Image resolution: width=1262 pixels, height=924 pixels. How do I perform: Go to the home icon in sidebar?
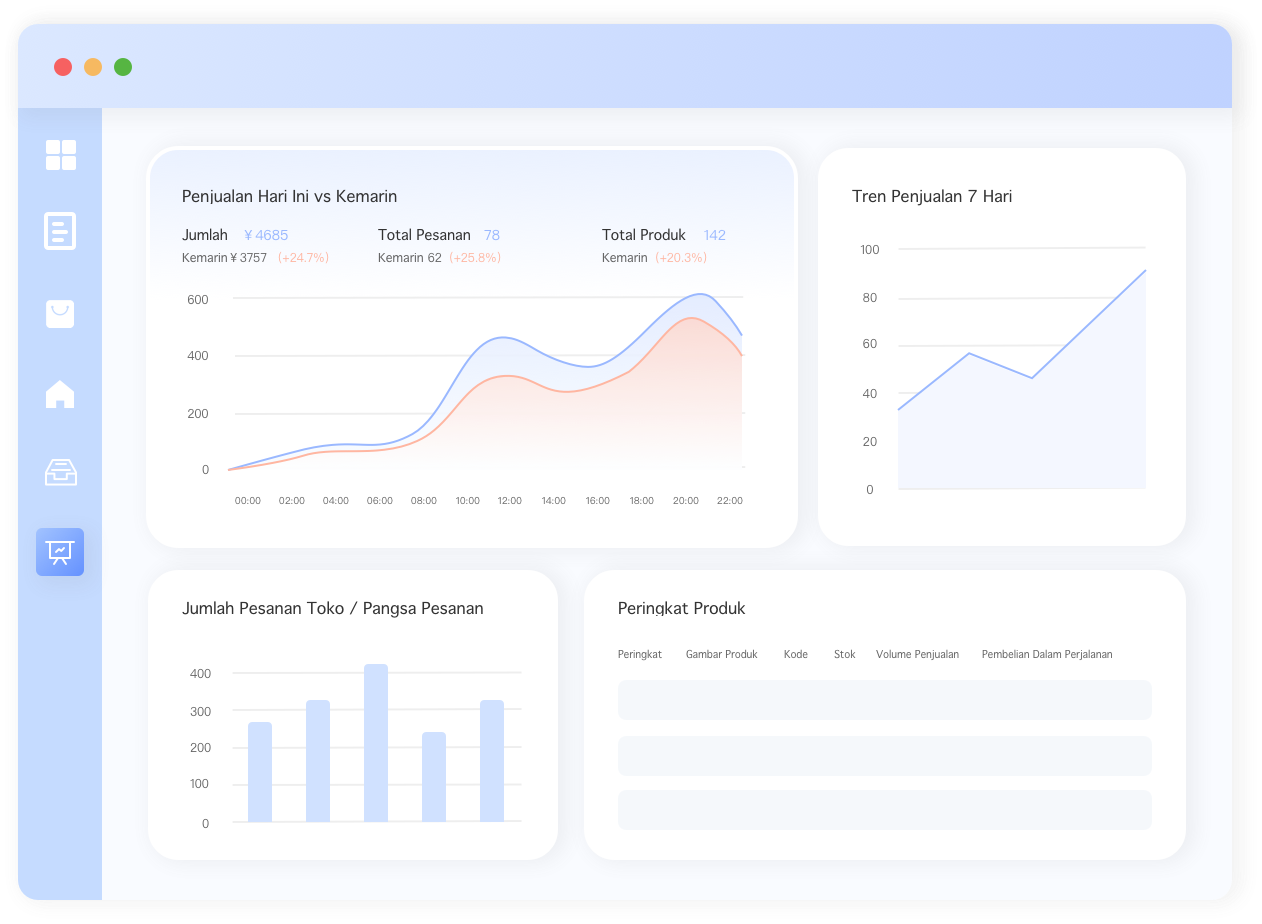[60, 394]
